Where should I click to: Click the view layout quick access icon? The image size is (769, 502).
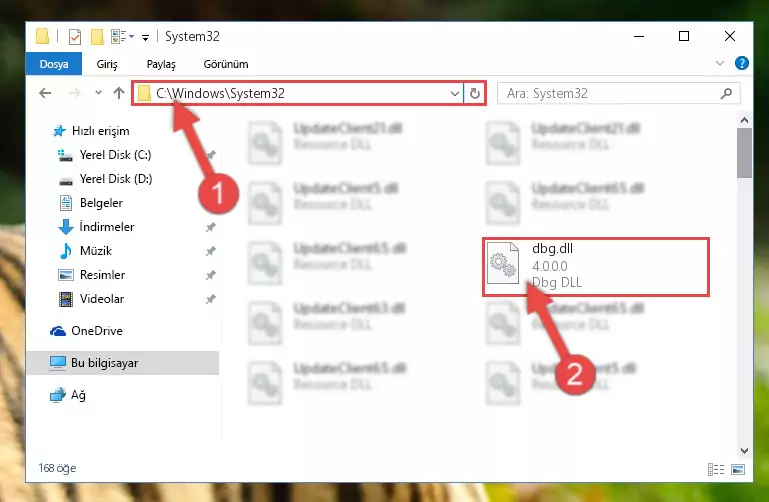coord(122,36)
